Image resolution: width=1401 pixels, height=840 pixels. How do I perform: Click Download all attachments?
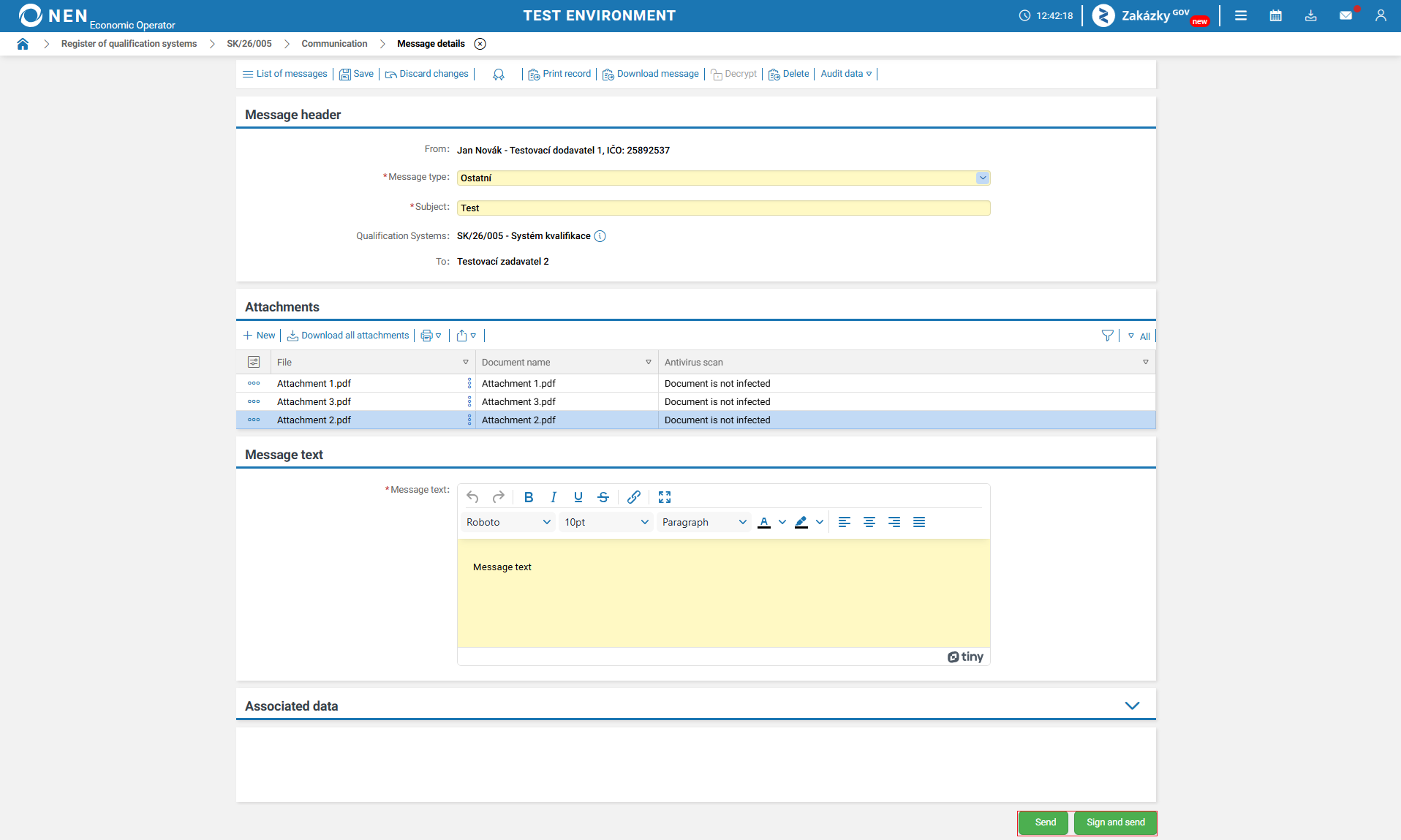pyautogui.click(x=348, y=336)
